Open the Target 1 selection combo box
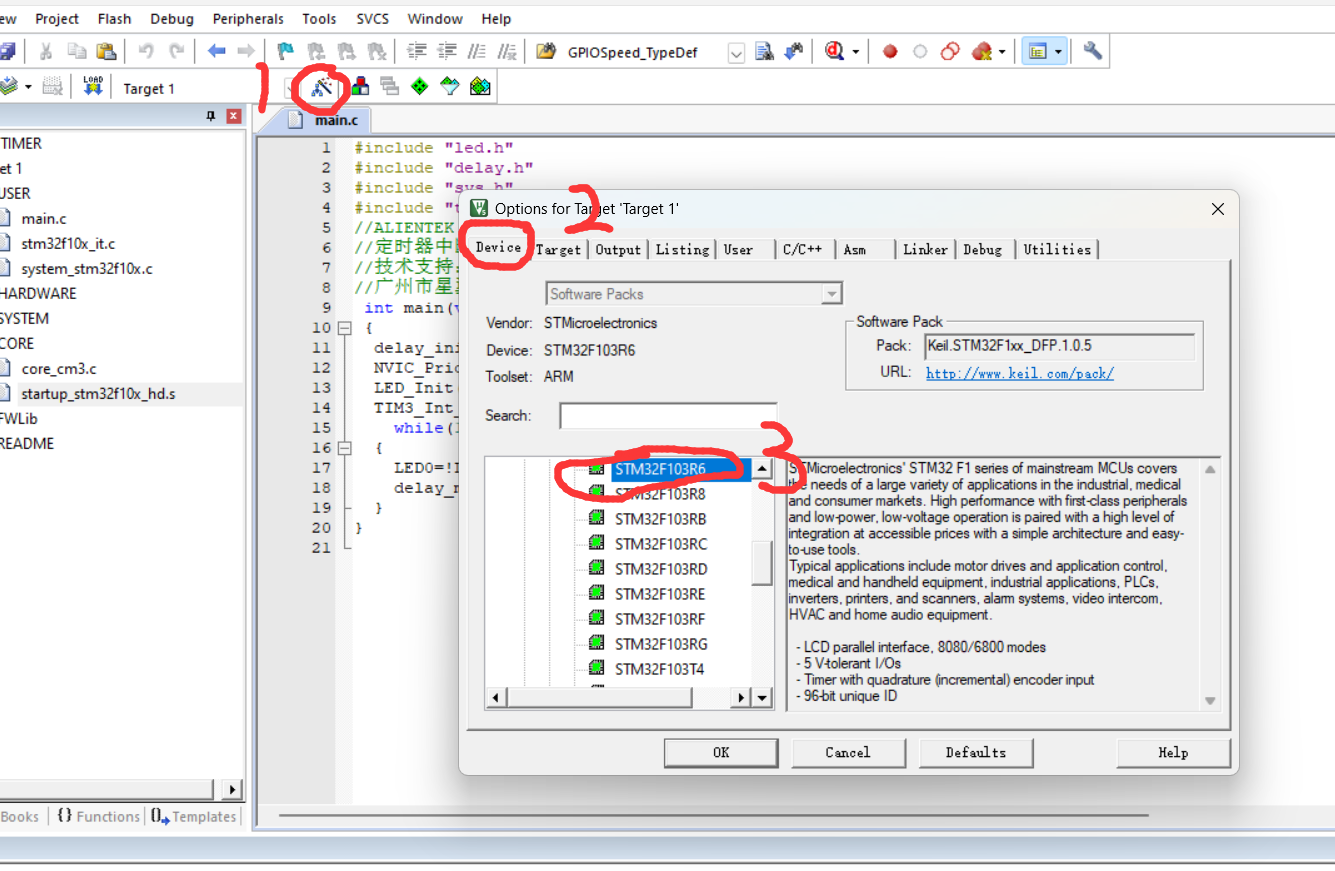 [209, 88]
